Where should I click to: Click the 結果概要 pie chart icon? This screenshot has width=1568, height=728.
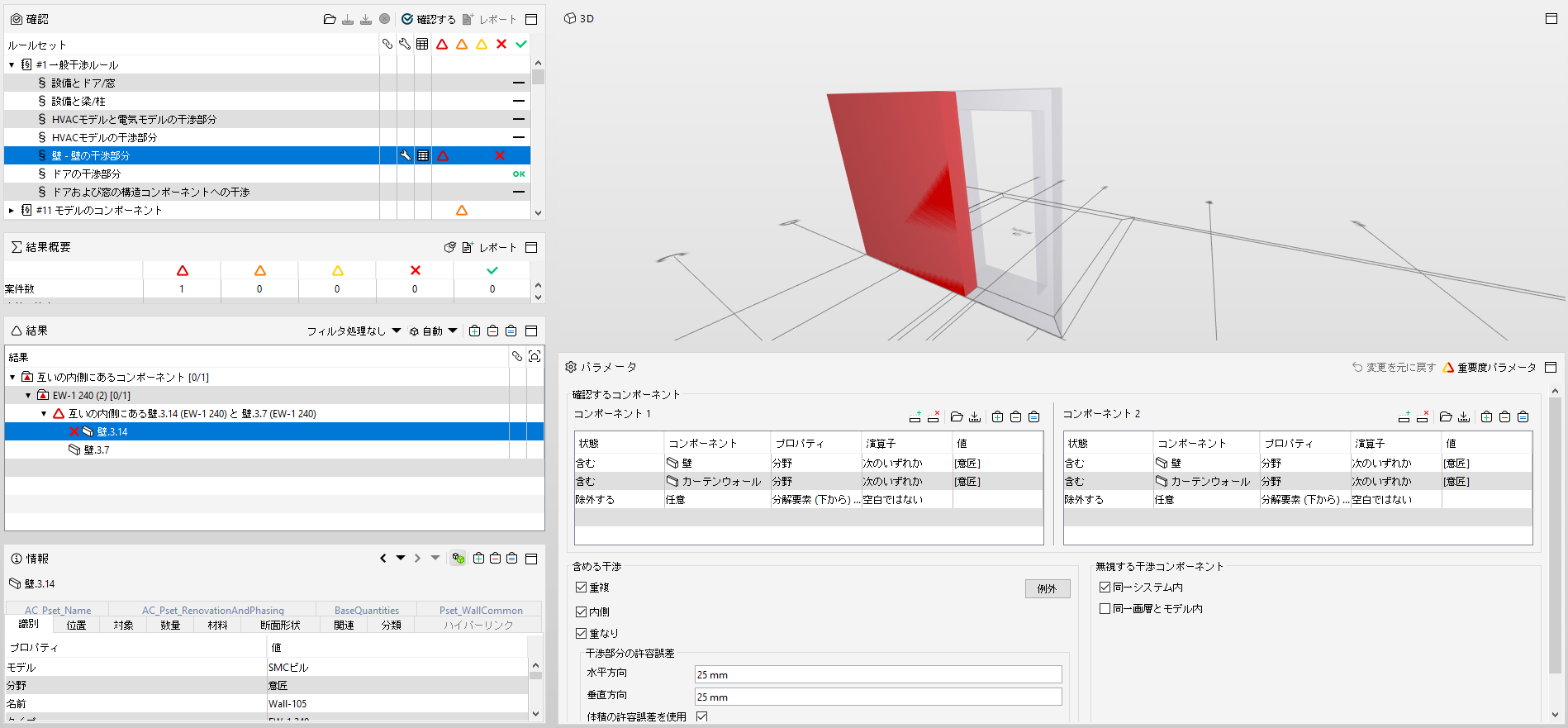click(450, 247)
